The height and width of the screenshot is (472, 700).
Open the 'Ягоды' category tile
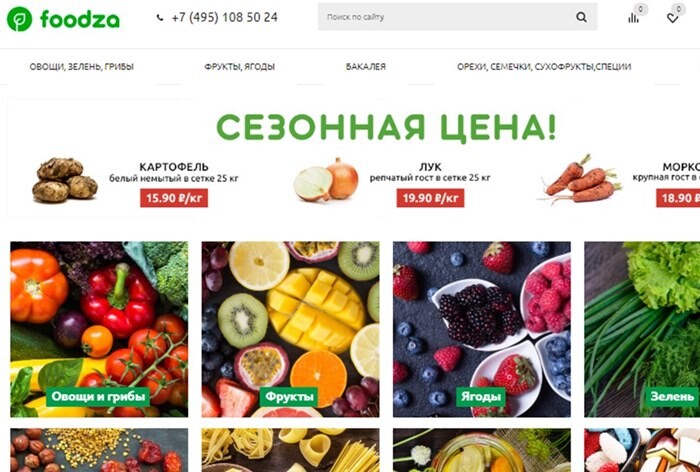[x=482, y=330]
